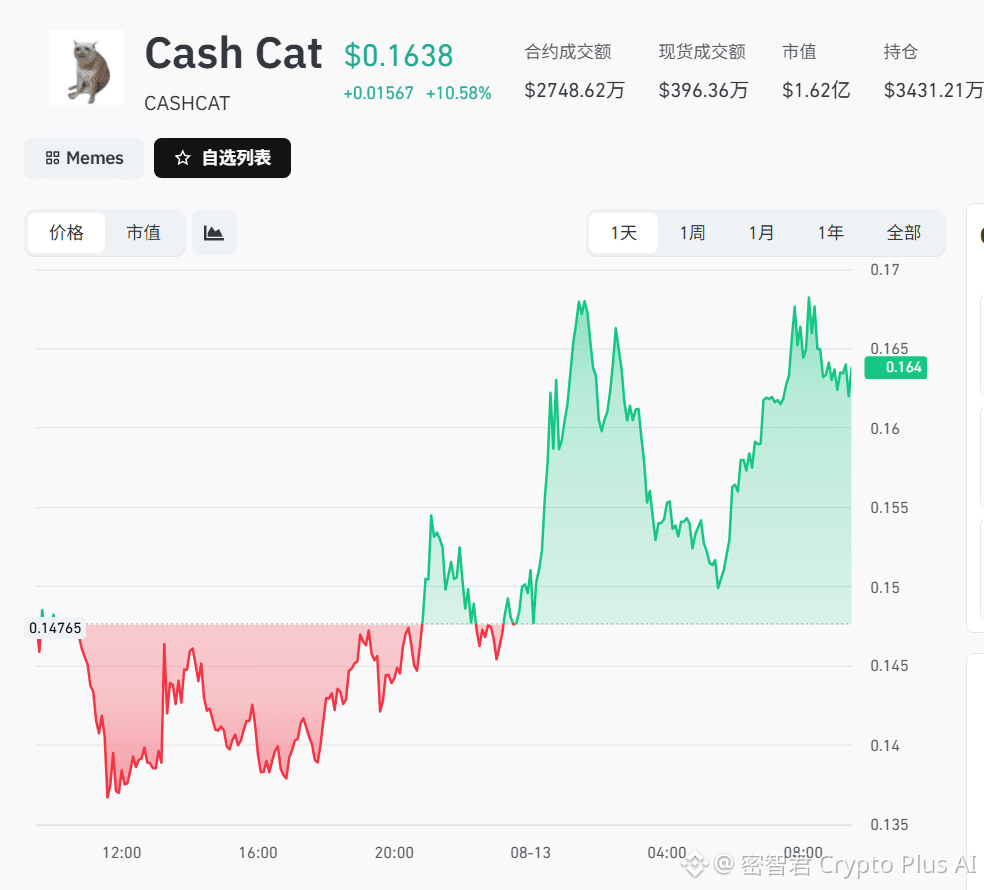Click the 现货成交额 label

702,52
